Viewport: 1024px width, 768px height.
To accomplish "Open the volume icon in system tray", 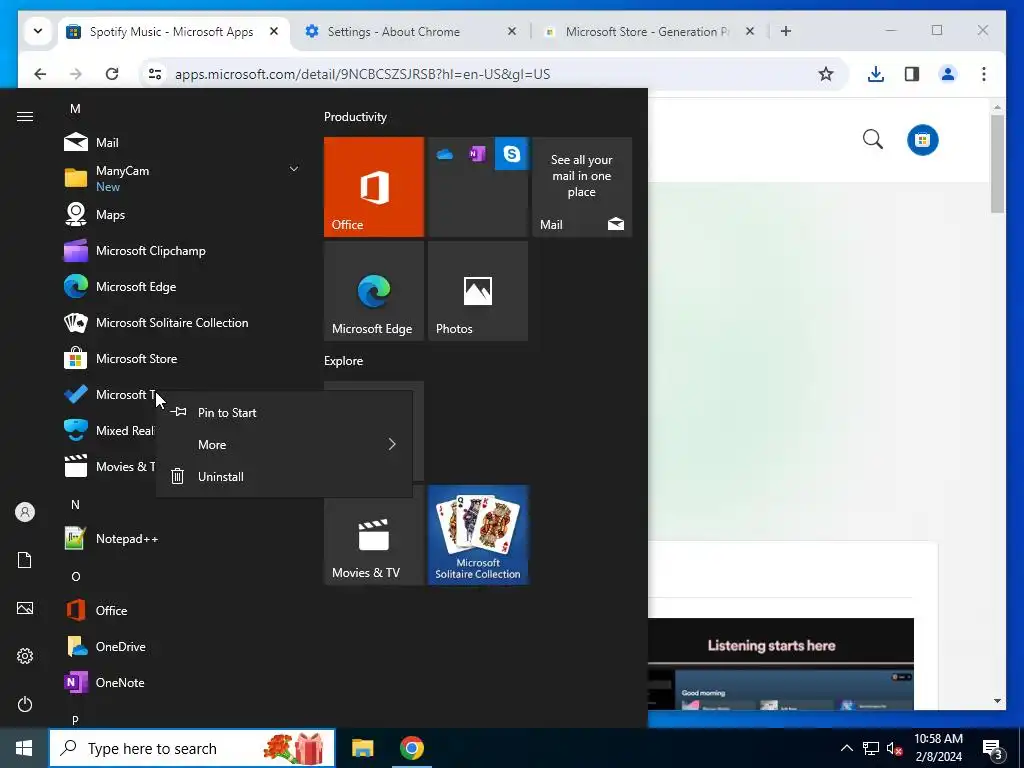I will (894, 748).
